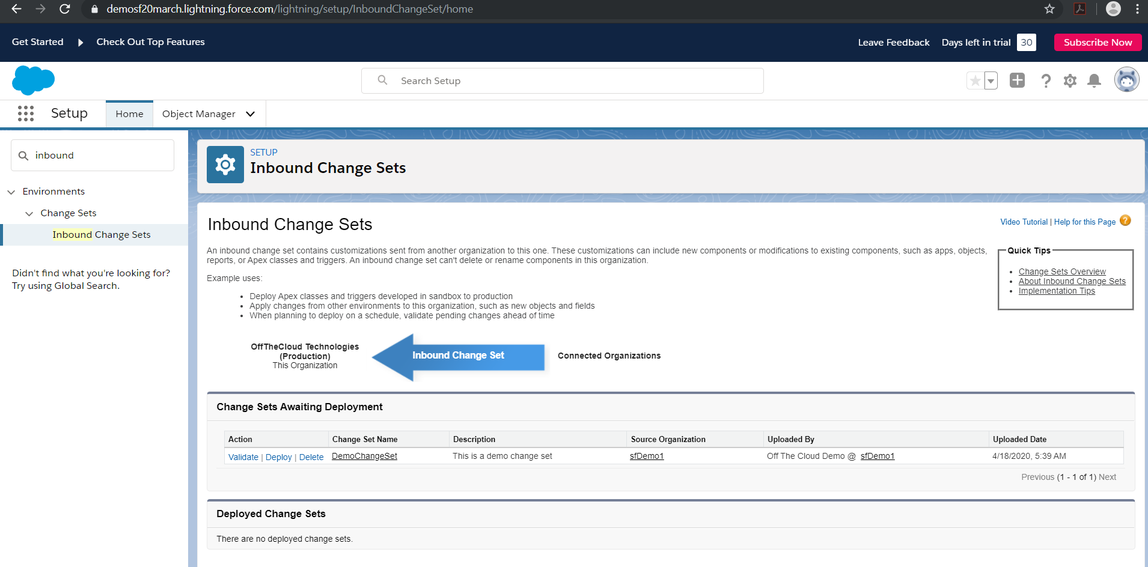Image resolution: width=1148 pixels, height=567 pixels.
Task: Expand the Object Manager dropdown chevron
Action: pos(250,114)
